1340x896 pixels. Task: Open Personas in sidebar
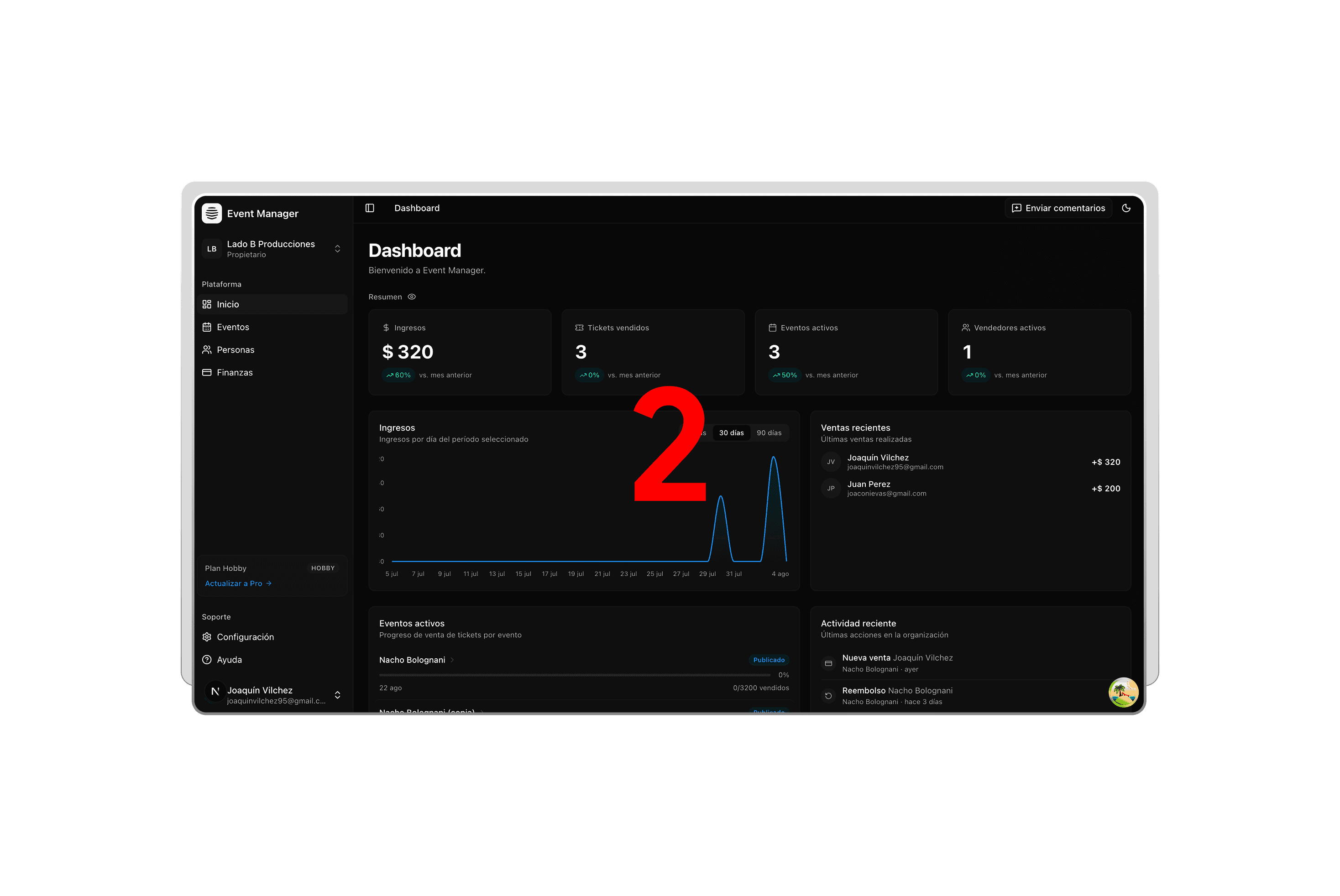pos(272,350)
